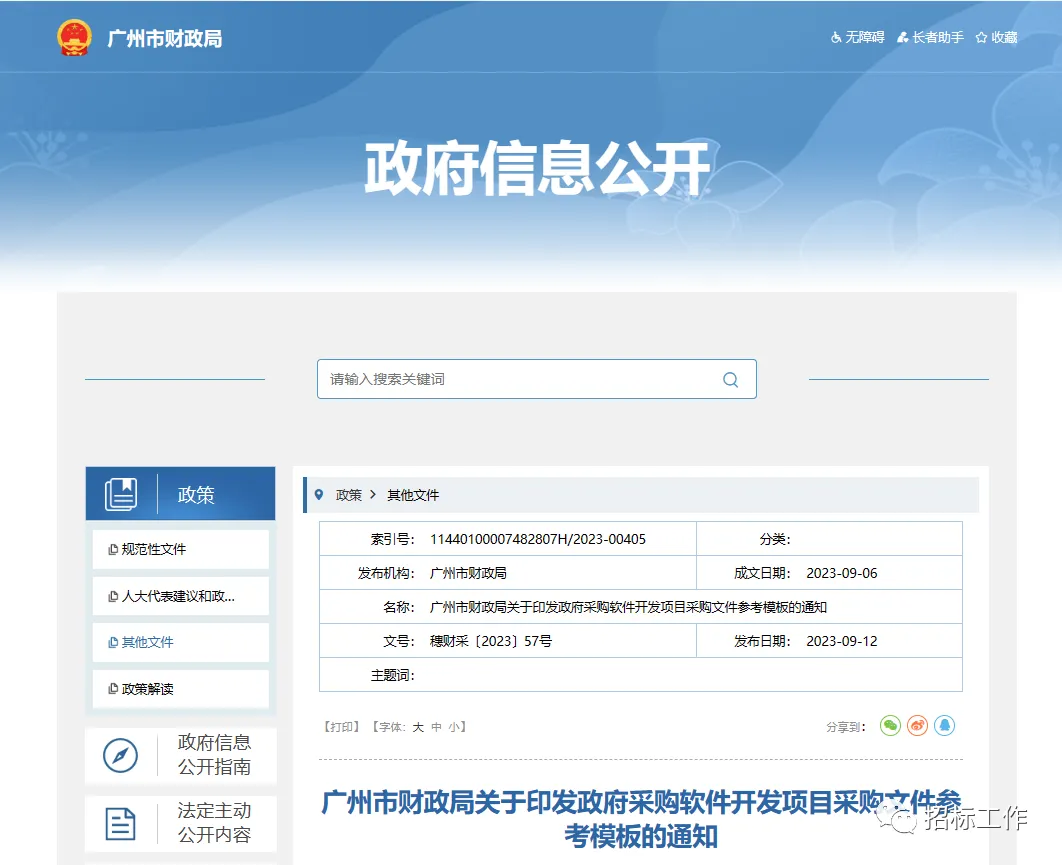Screen dimensions: 1062x865
Task: Click publisher value 广州市财政局 in table
Action: click(x=468, y=573)
